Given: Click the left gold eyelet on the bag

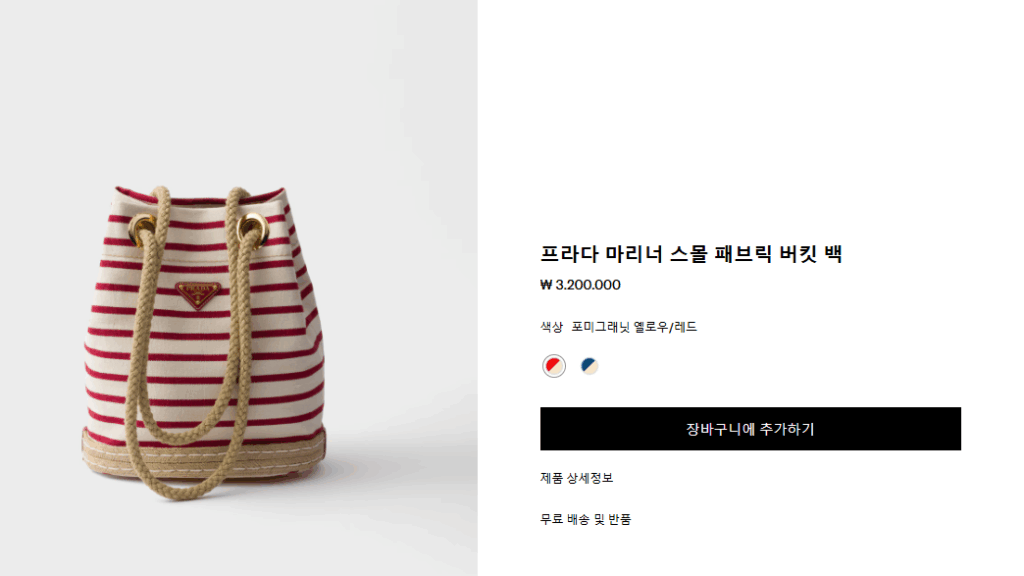Looking at the screenshot, I should pyautogui.click(x=143, y=230).
